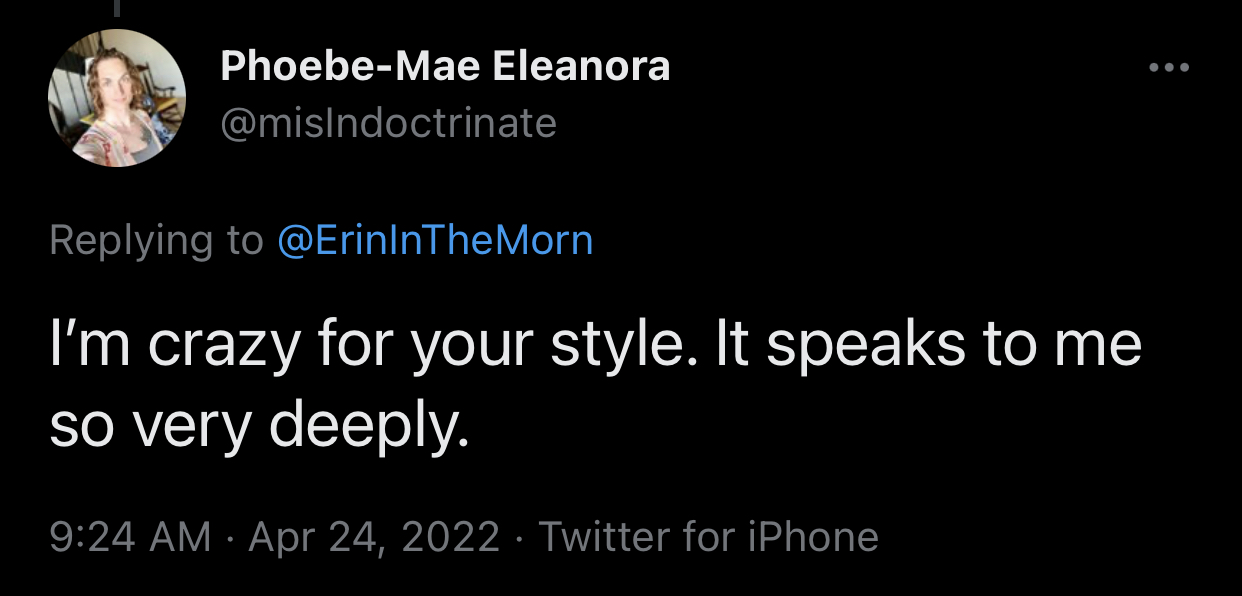Click the Apr 24, 2022 date
The height and width of the screenshot is (596, 1242).
(x=374, y=537)
